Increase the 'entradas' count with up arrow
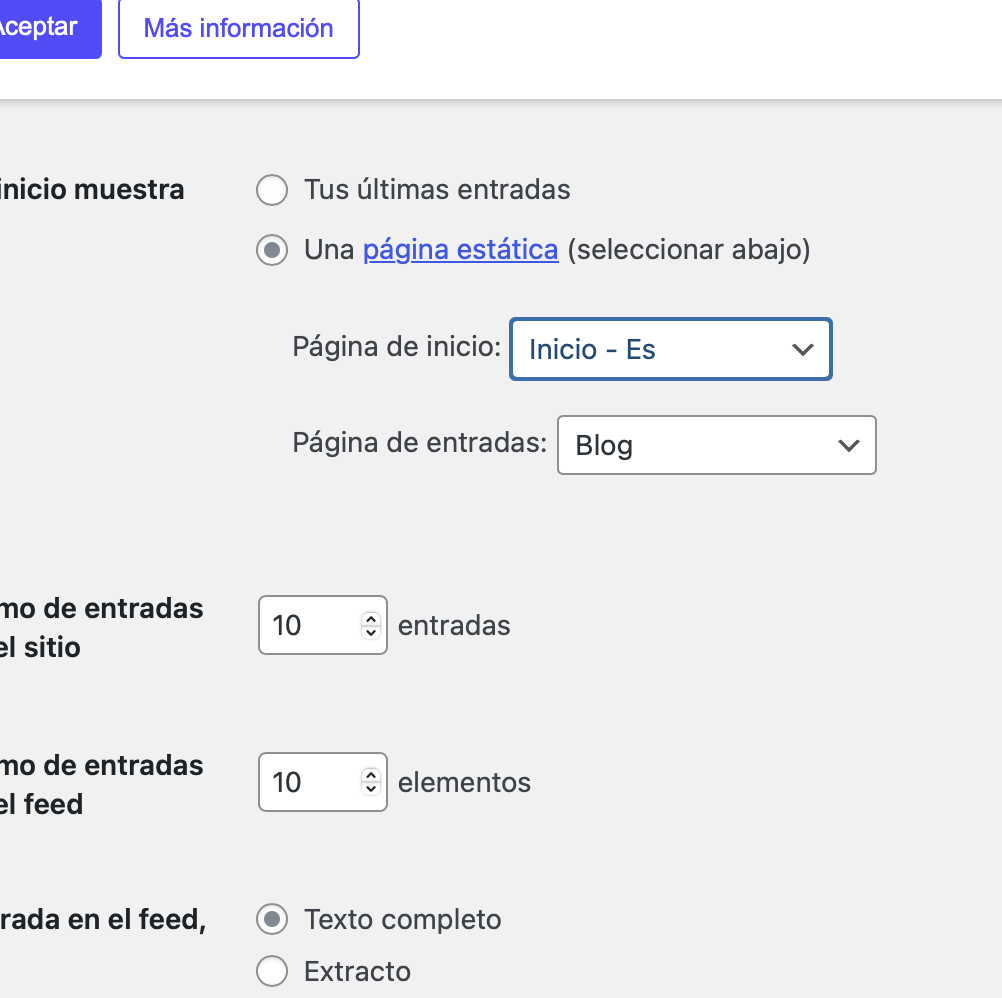This screenshot has width=1002, height=998. pyautogui.click(x=371, y=619)
